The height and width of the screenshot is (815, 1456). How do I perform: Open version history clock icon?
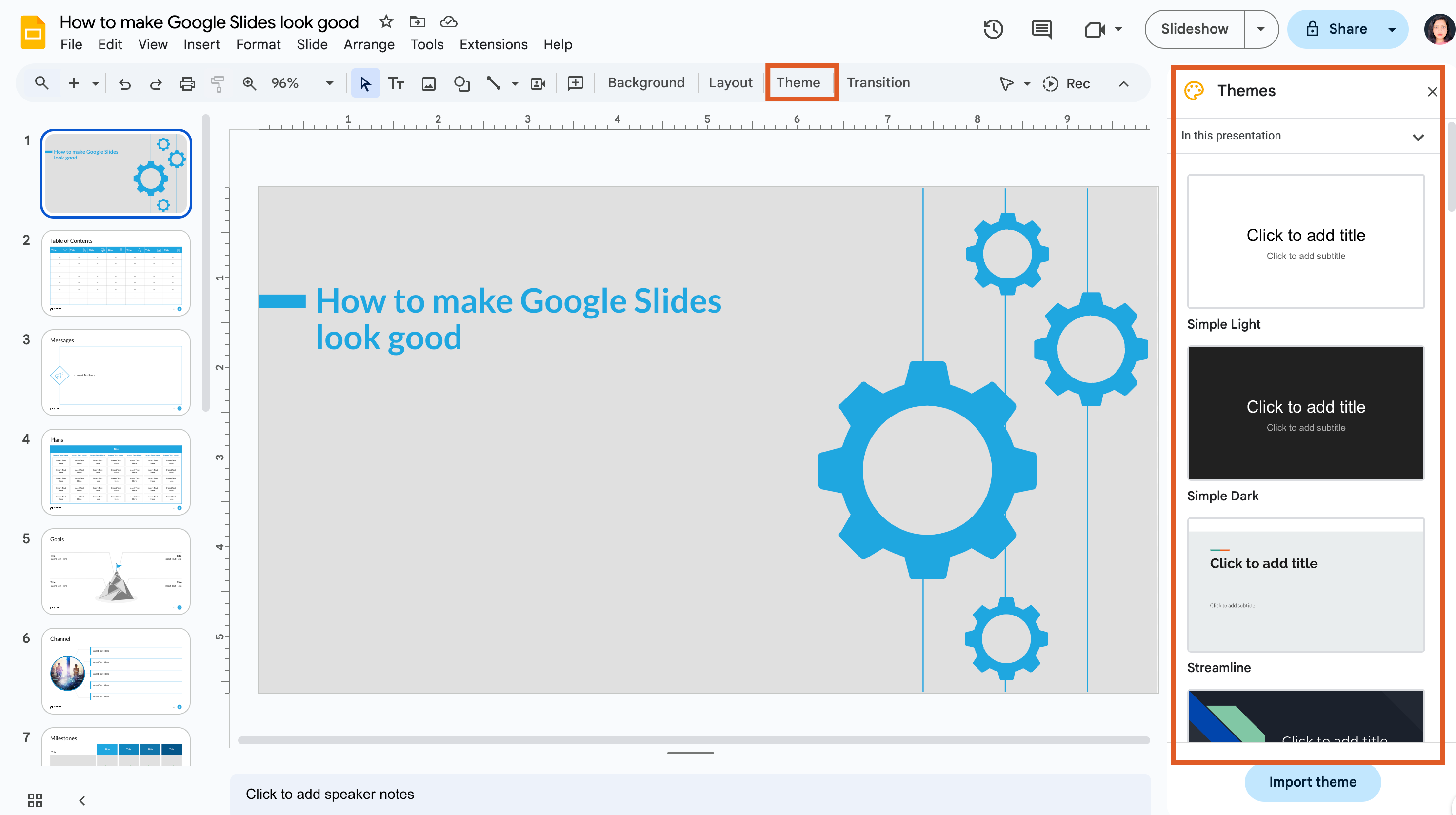(x=993, y=29)
